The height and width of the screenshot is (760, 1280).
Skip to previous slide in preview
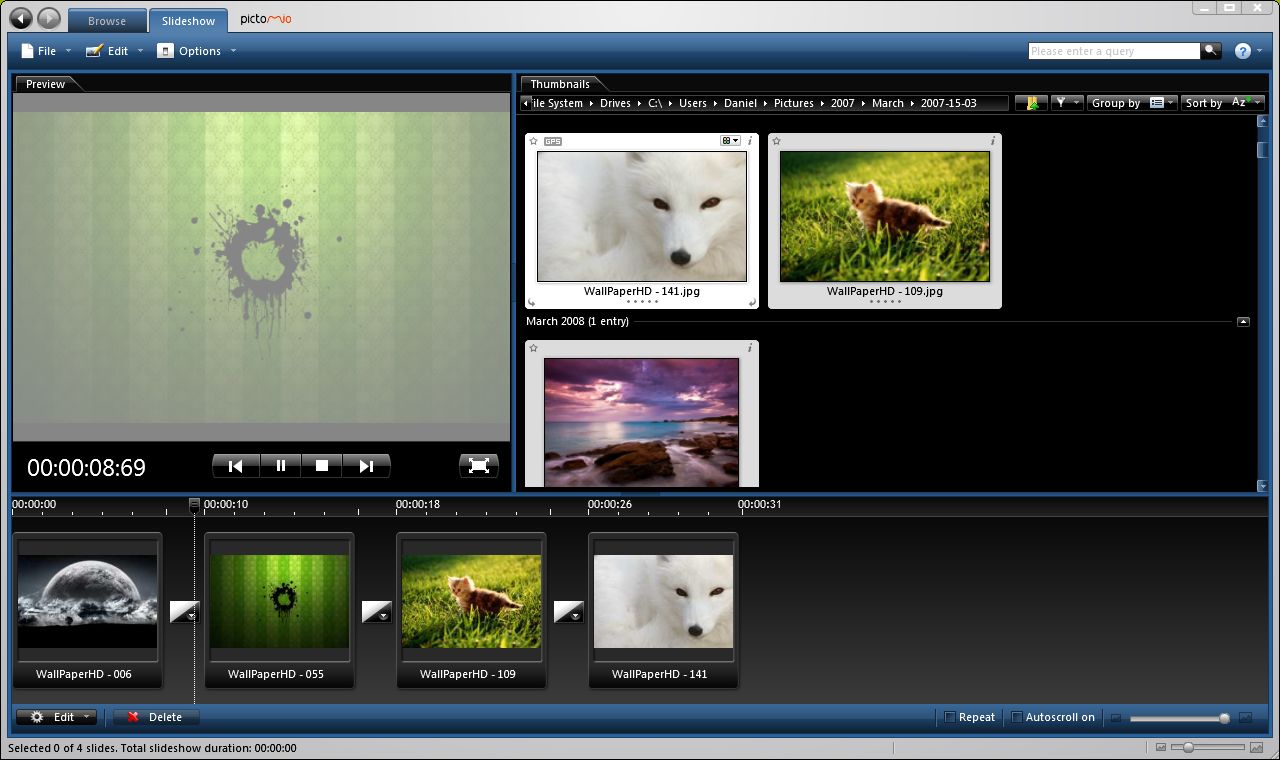(x=236, y=466)
